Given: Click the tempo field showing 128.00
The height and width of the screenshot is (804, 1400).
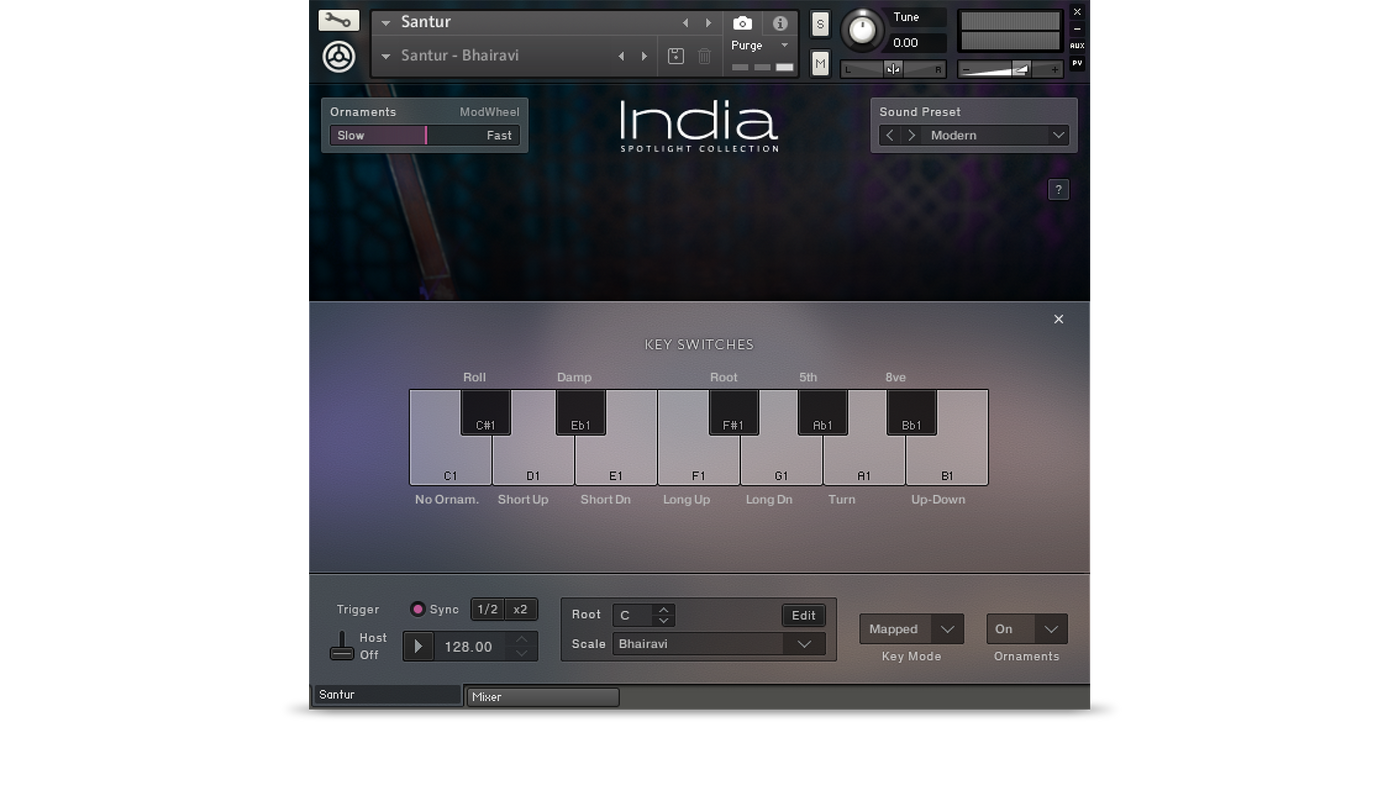Looking at the screenshot, I should click(468, 647).
